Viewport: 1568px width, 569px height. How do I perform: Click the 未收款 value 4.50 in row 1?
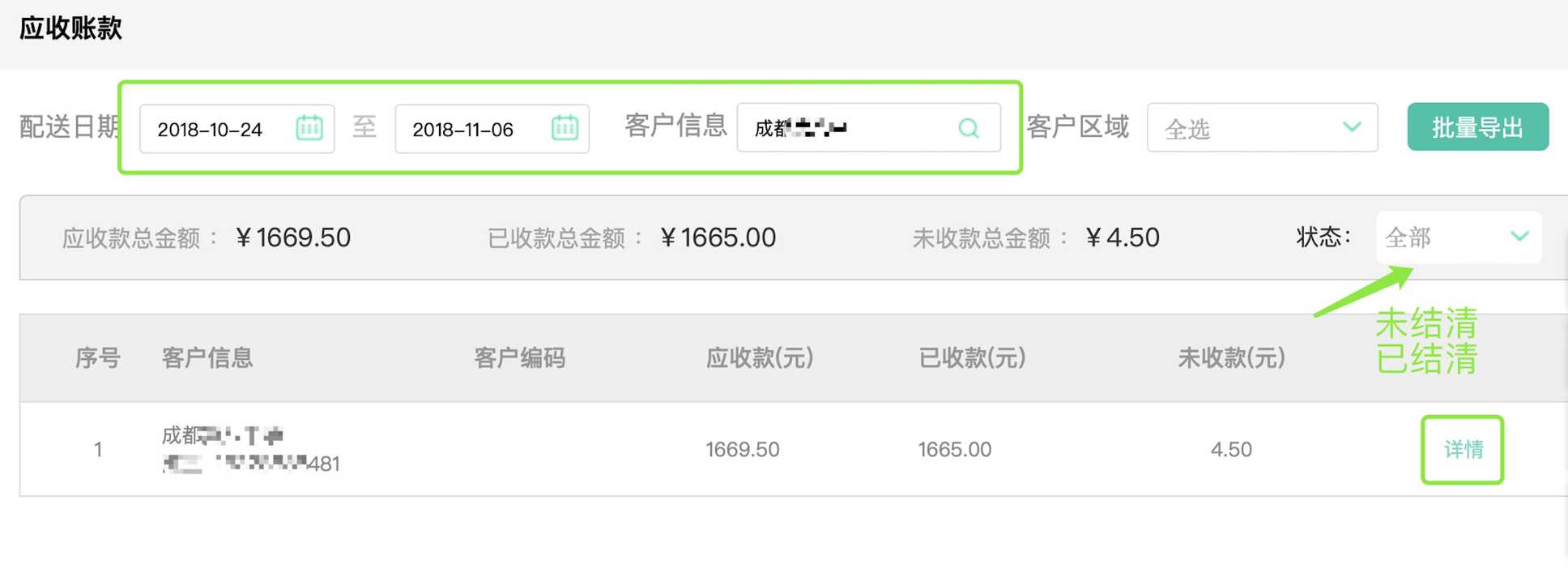click(x=1231, y=450)
